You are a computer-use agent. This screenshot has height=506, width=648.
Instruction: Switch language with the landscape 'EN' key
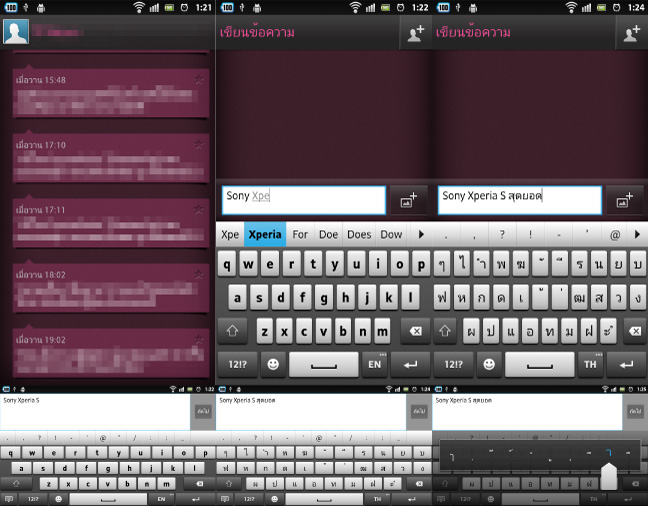coord(161,499)
